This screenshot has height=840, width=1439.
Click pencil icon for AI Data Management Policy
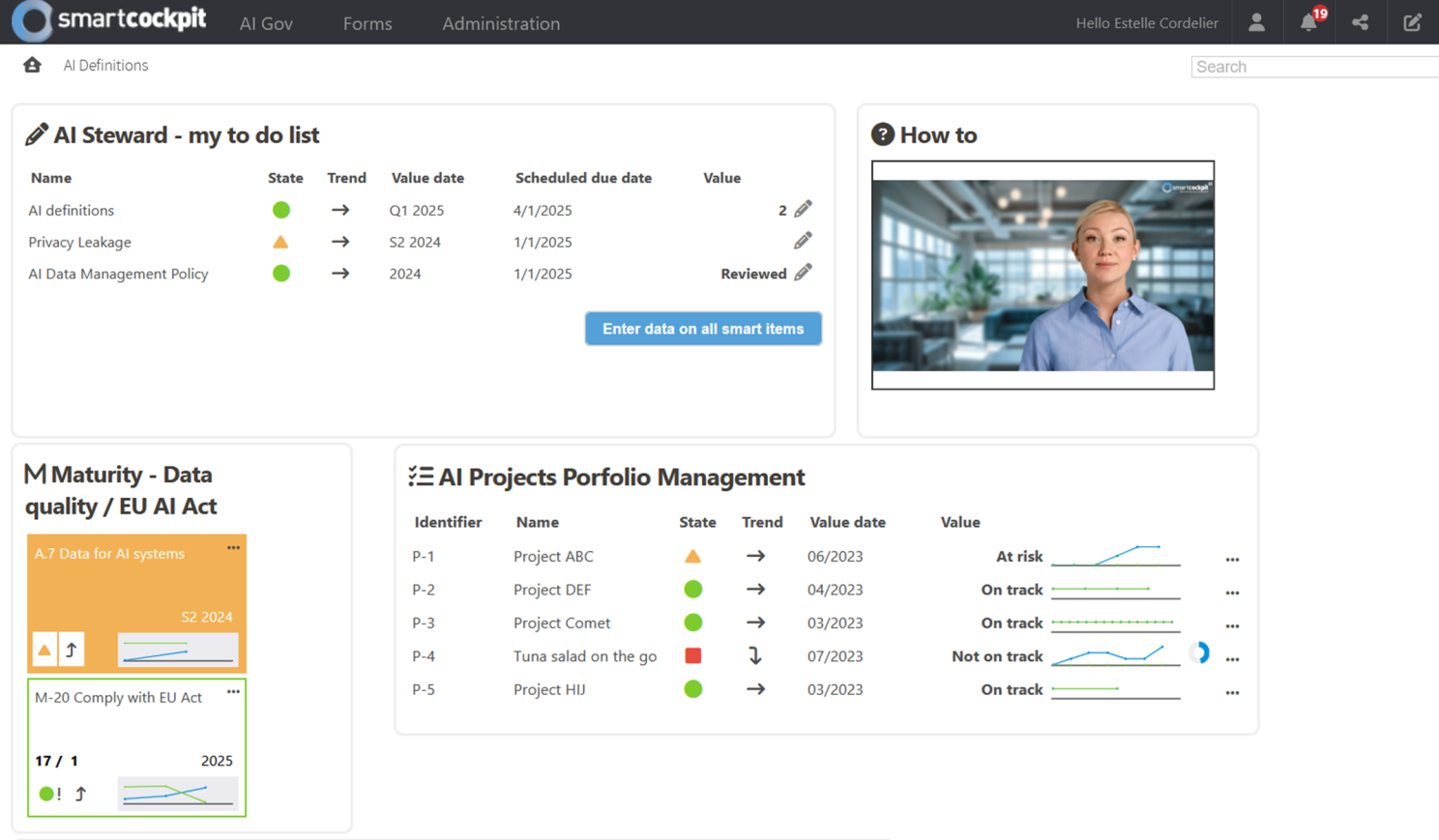803,273
